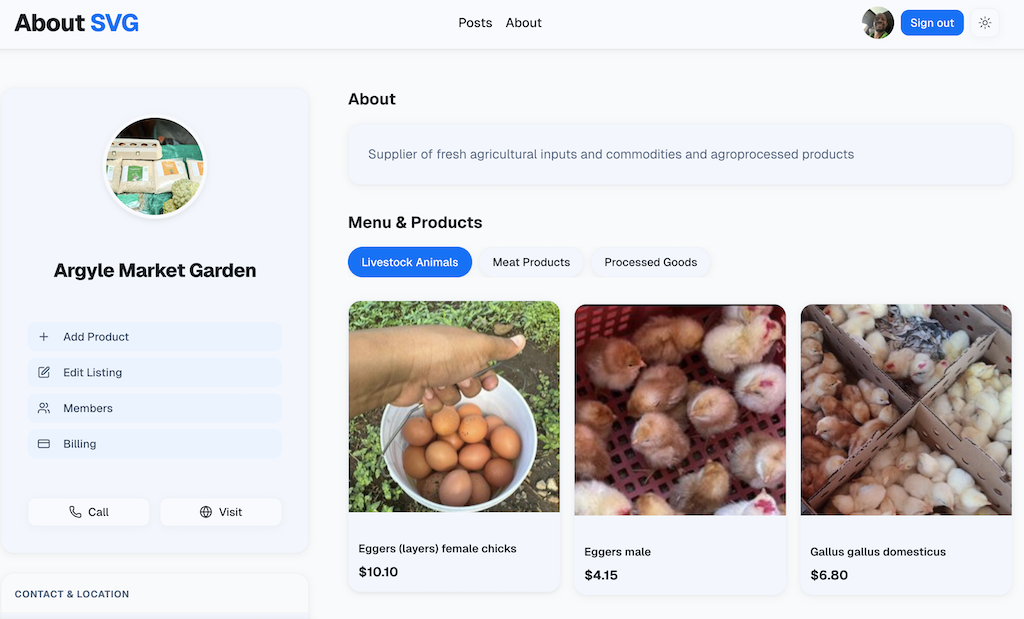Open the Argyle Market Garden profile picture
Screen dimensions: 1024x619
(154, 166)
